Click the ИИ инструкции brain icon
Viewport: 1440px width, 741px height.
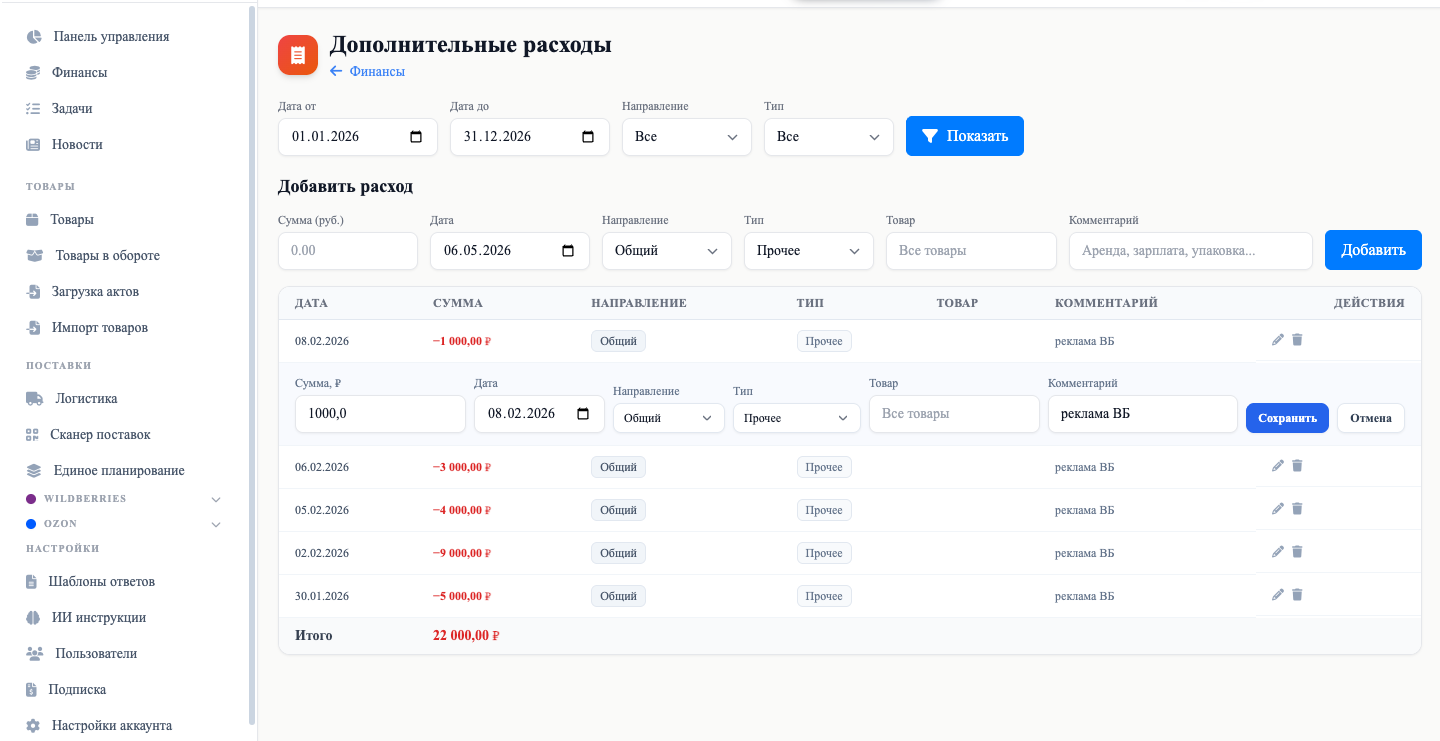tap(33, 618)
